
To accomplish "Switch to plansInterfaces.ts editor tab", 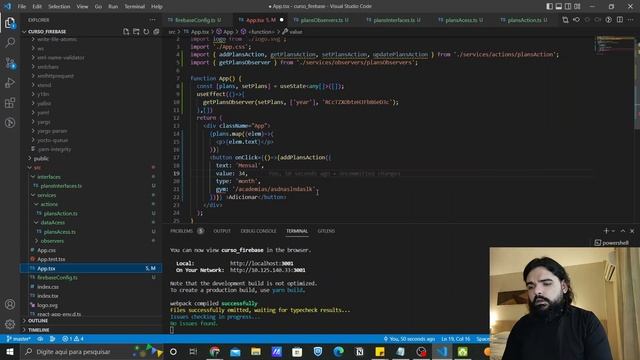I will [x=393, y=20].
